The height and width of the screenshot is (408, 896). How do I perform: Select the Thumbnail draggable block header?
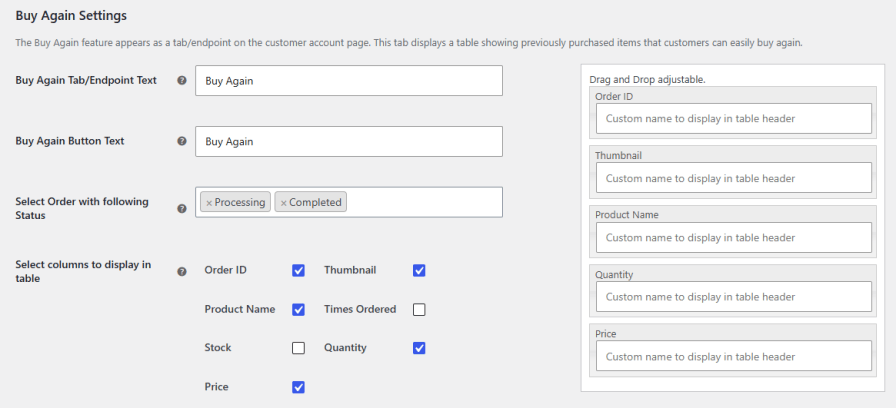(618, 155)
